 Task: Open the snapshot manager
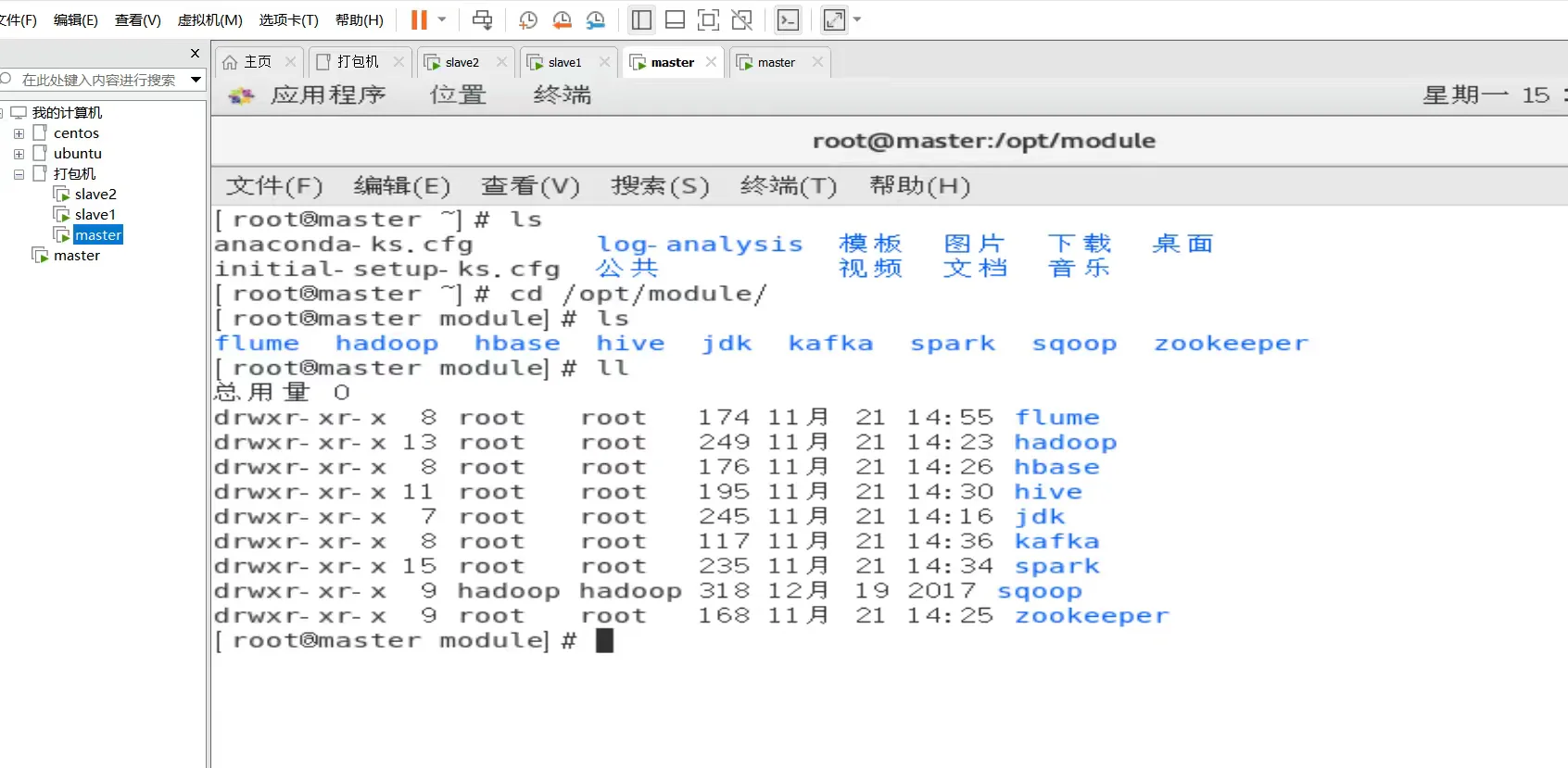(596, 19)
